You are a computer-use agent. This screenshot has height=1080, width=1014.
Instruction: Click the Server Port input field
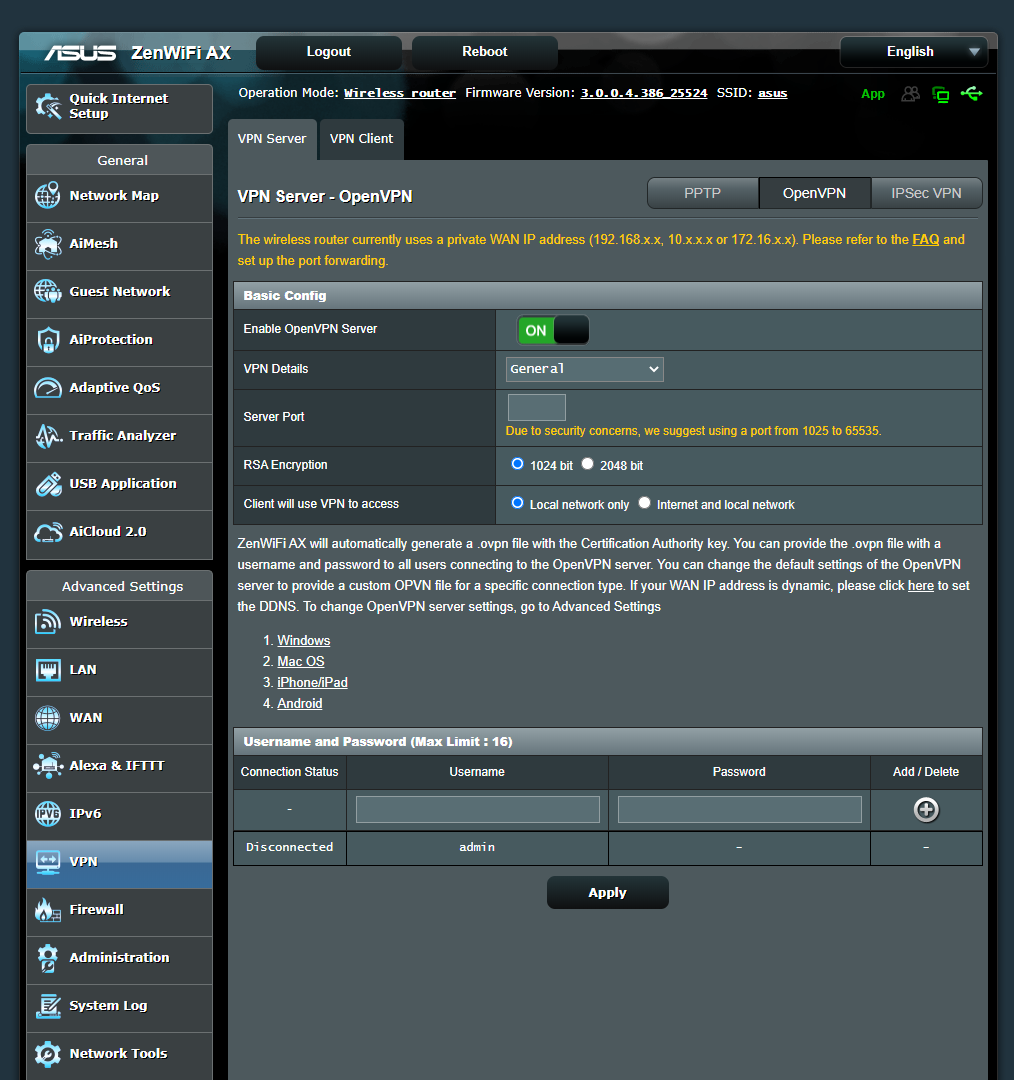[x=537, y=407]
